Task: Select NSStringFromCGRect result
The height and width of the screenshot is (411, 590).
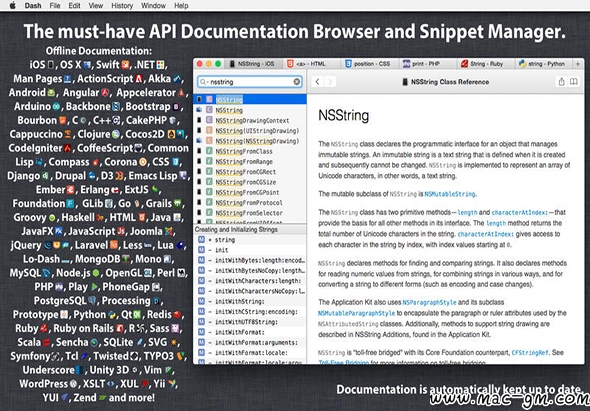Action: tap(246, 172)
